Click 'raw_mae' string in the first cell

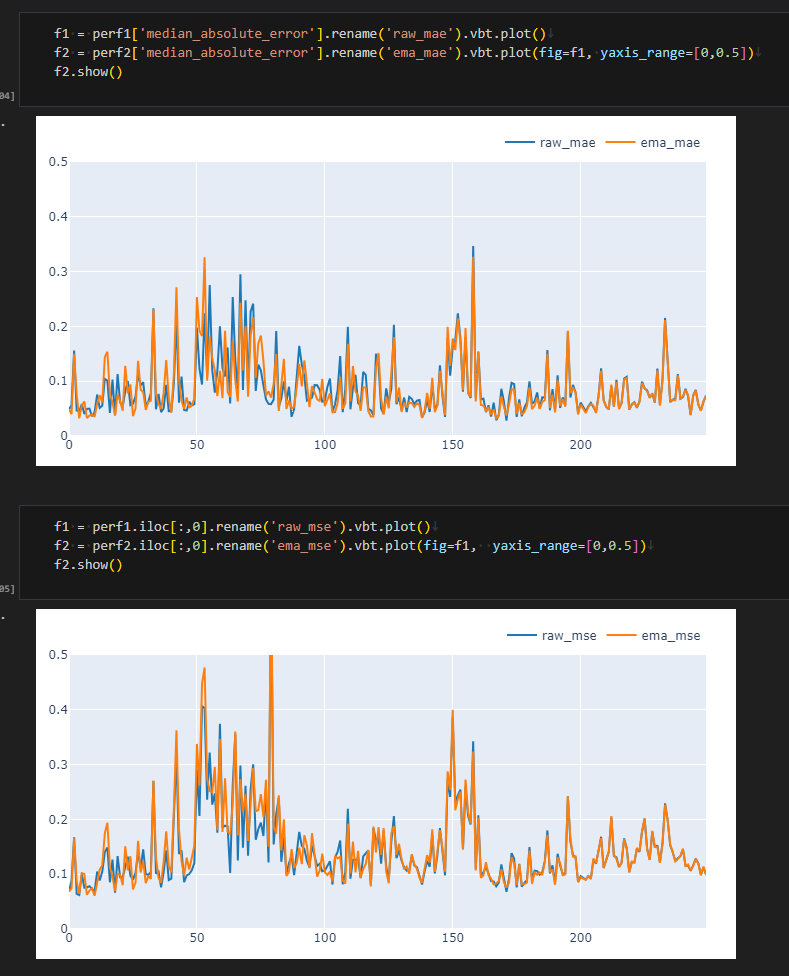(x=419, y=34)
